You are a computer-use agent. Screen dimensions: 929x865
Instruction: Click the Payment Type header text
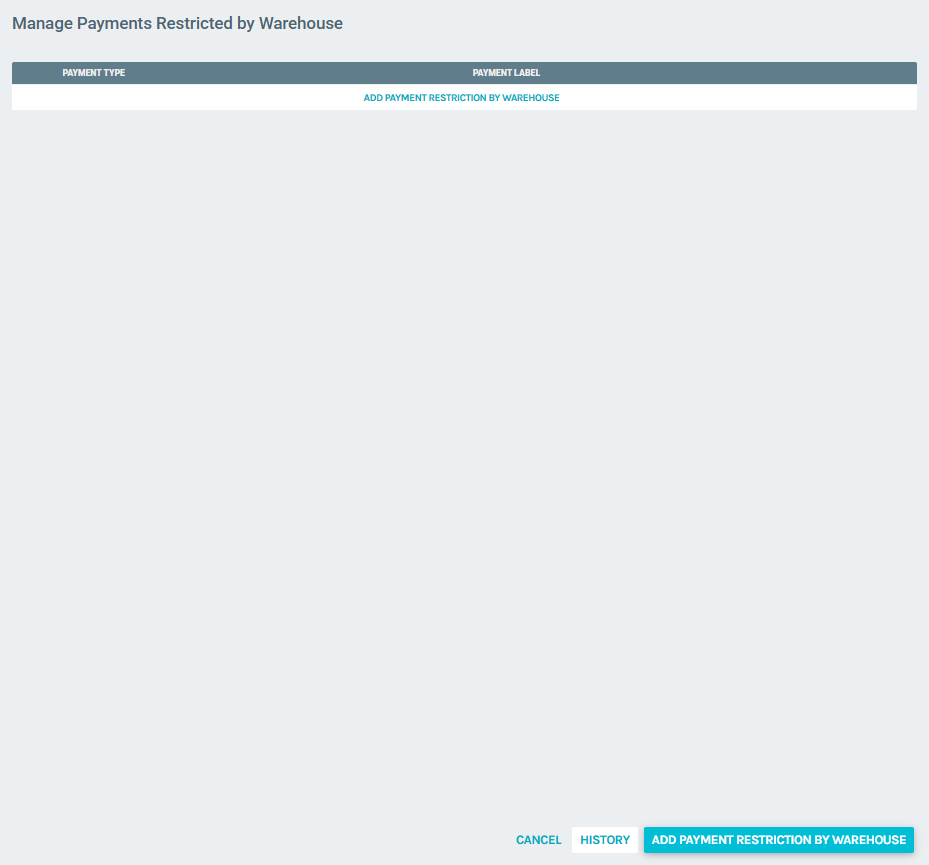tap(93, 73)
